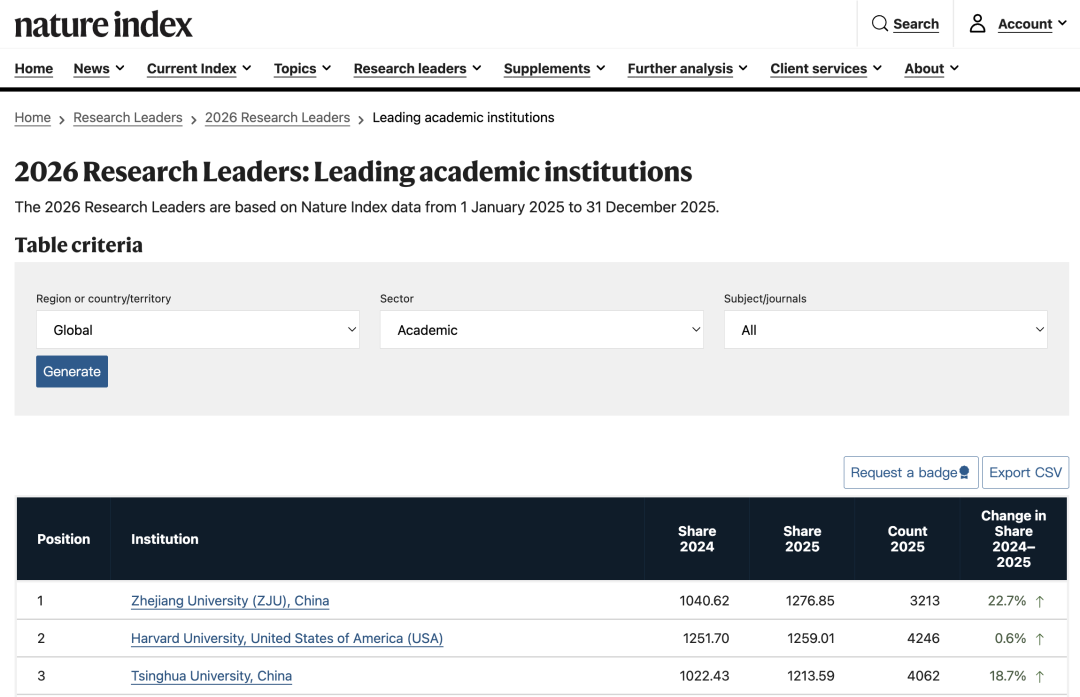
Task: Click the Change in Share 2024–2025 header
Action: pos(1013,539)
